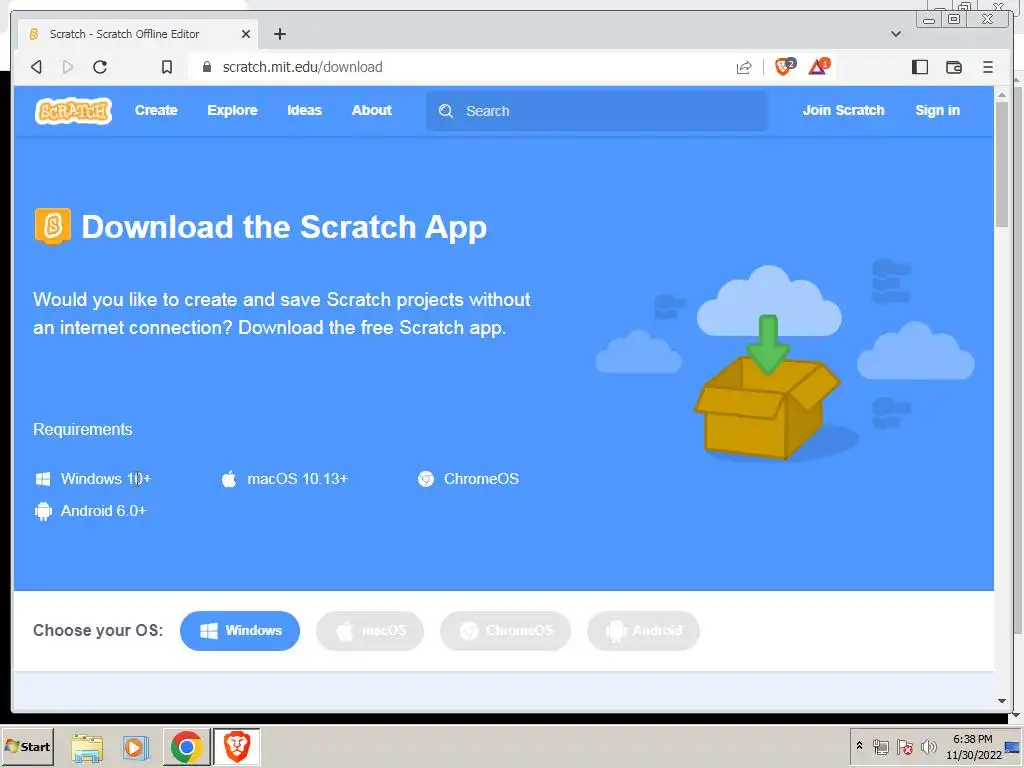1024x768 pixels.
Task: Choose Windows as your OS
Action: (x=240, y=630)
